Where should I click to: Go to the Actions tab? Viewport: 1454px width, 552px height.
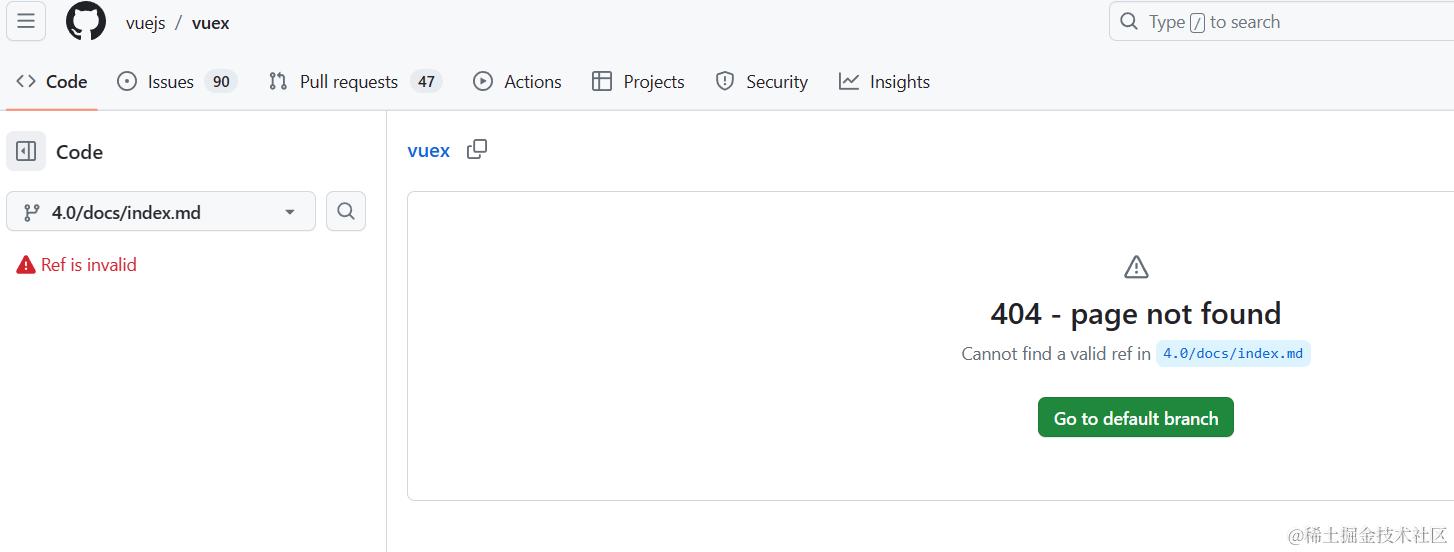pos(517,82)
